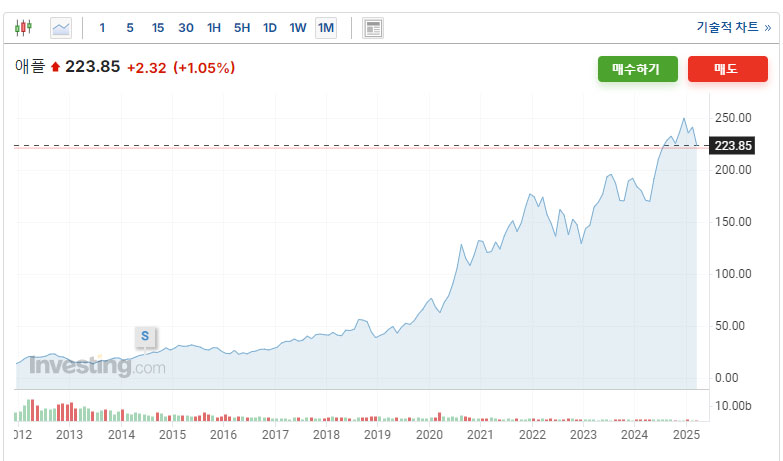
Task: Click the 2015 year axis label
Action: [x=172, y=435]
